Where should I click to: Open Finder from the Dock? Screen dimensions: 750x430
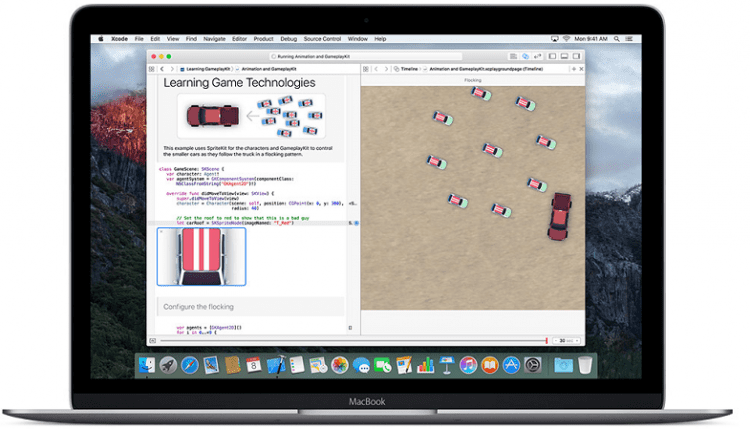(x=147, y=365)
